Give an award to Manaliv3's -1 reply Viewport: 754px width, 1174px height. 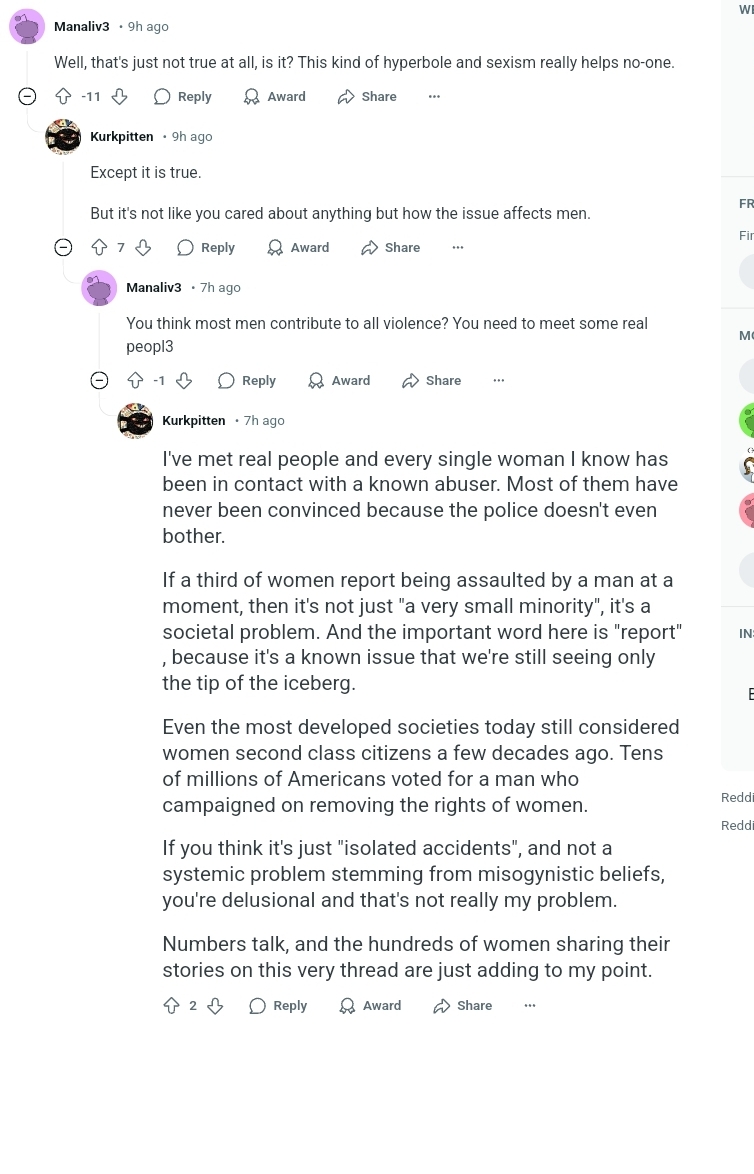click(339, 381)
